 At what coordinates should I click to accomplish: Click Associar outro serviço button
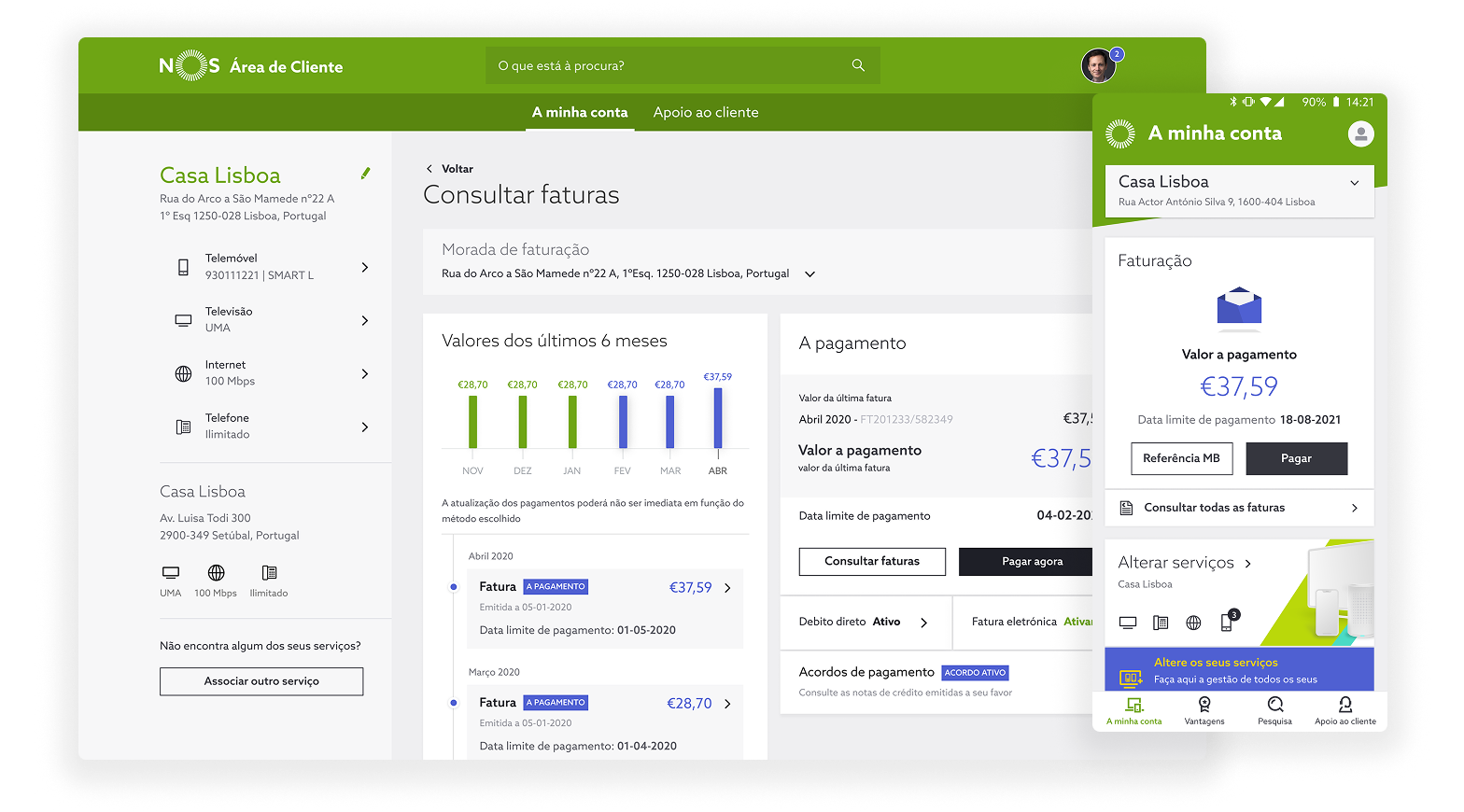coord(261,681)
